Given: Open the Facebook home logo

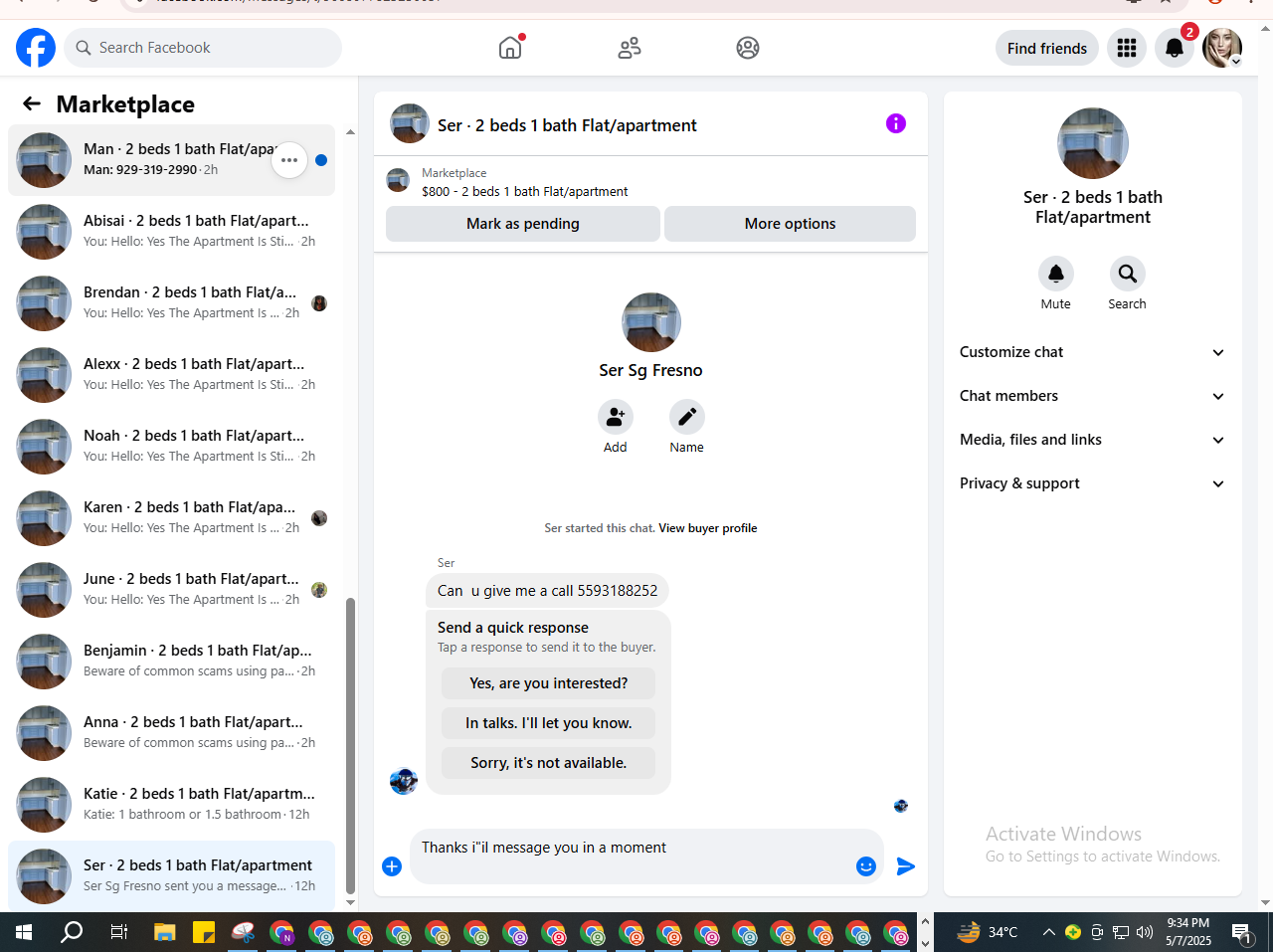Looking at the screenshot, I should click(36, 48).
